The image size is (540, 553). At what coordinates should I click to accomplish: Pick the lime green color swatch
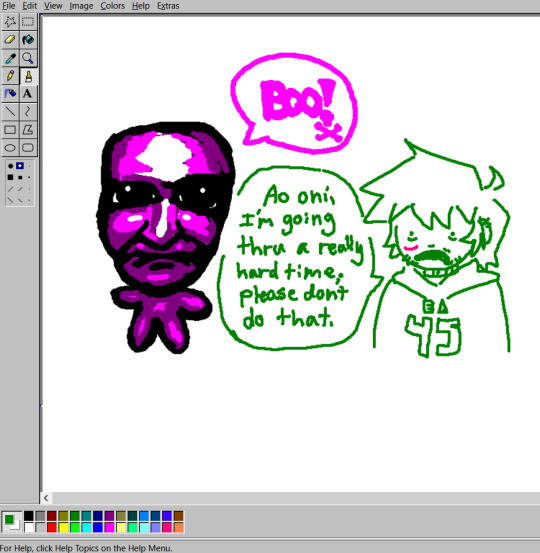point(75,528)
